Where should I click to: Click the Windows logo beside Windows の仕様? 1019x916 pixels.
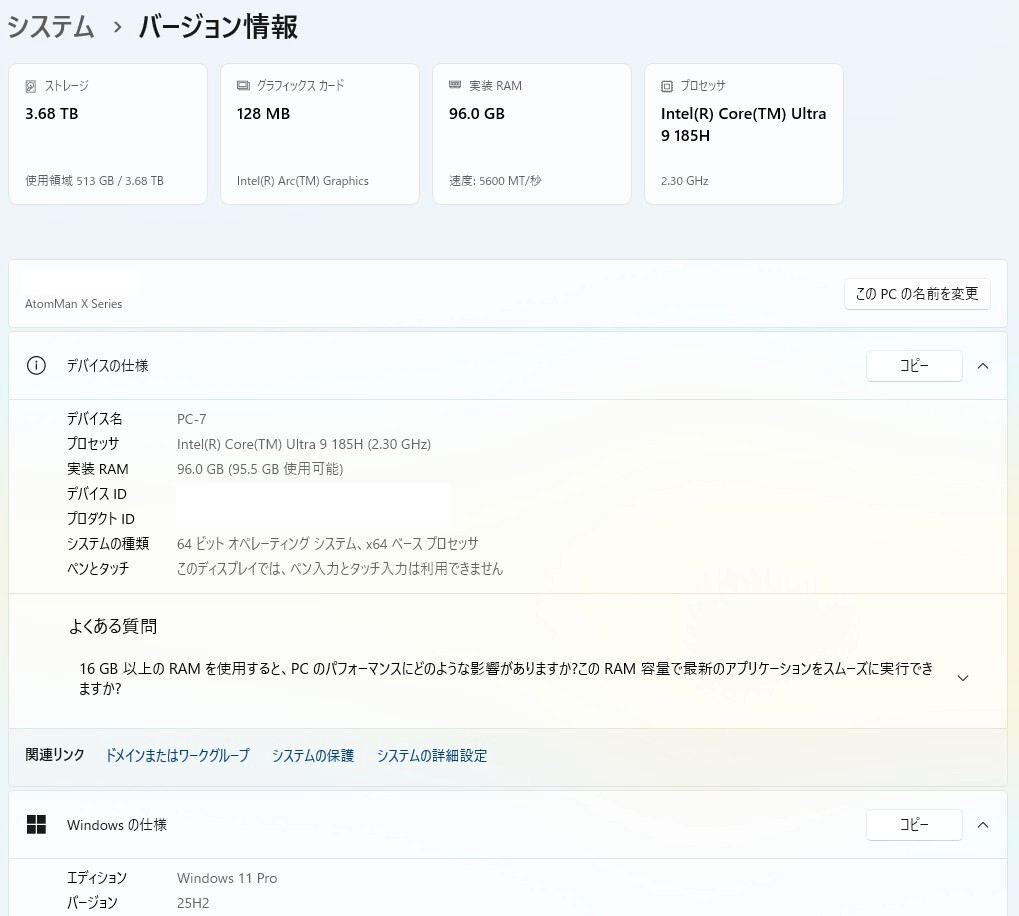click(x=36, y=825)
